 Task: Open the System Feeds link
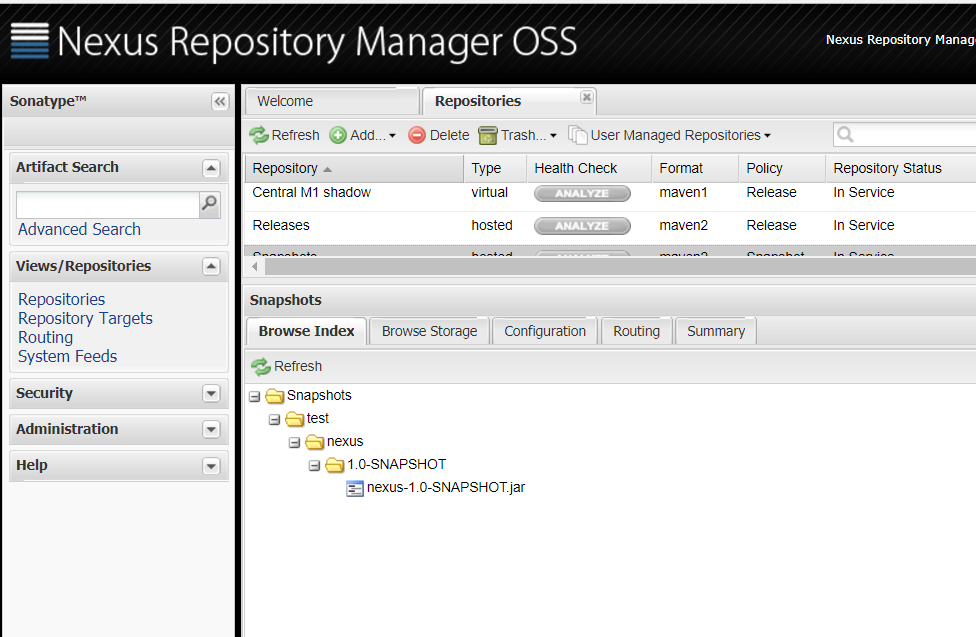67,356
